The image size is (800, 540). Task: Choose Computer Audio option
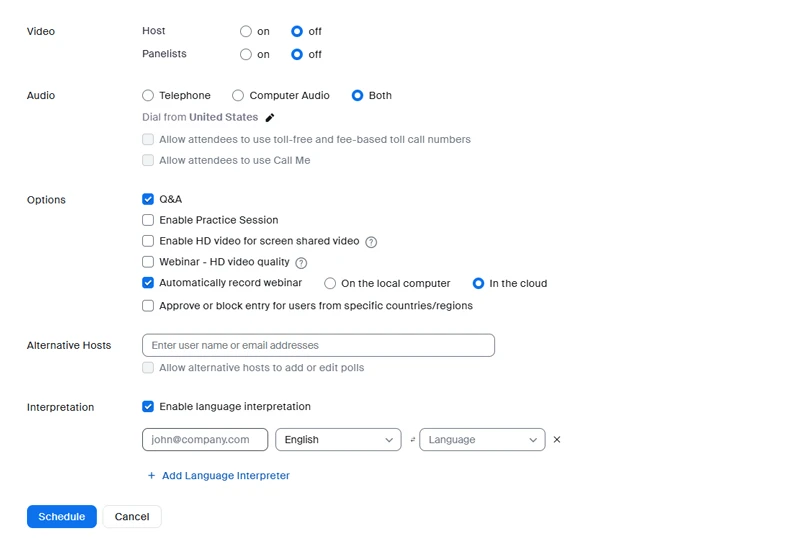pos(238,96)
